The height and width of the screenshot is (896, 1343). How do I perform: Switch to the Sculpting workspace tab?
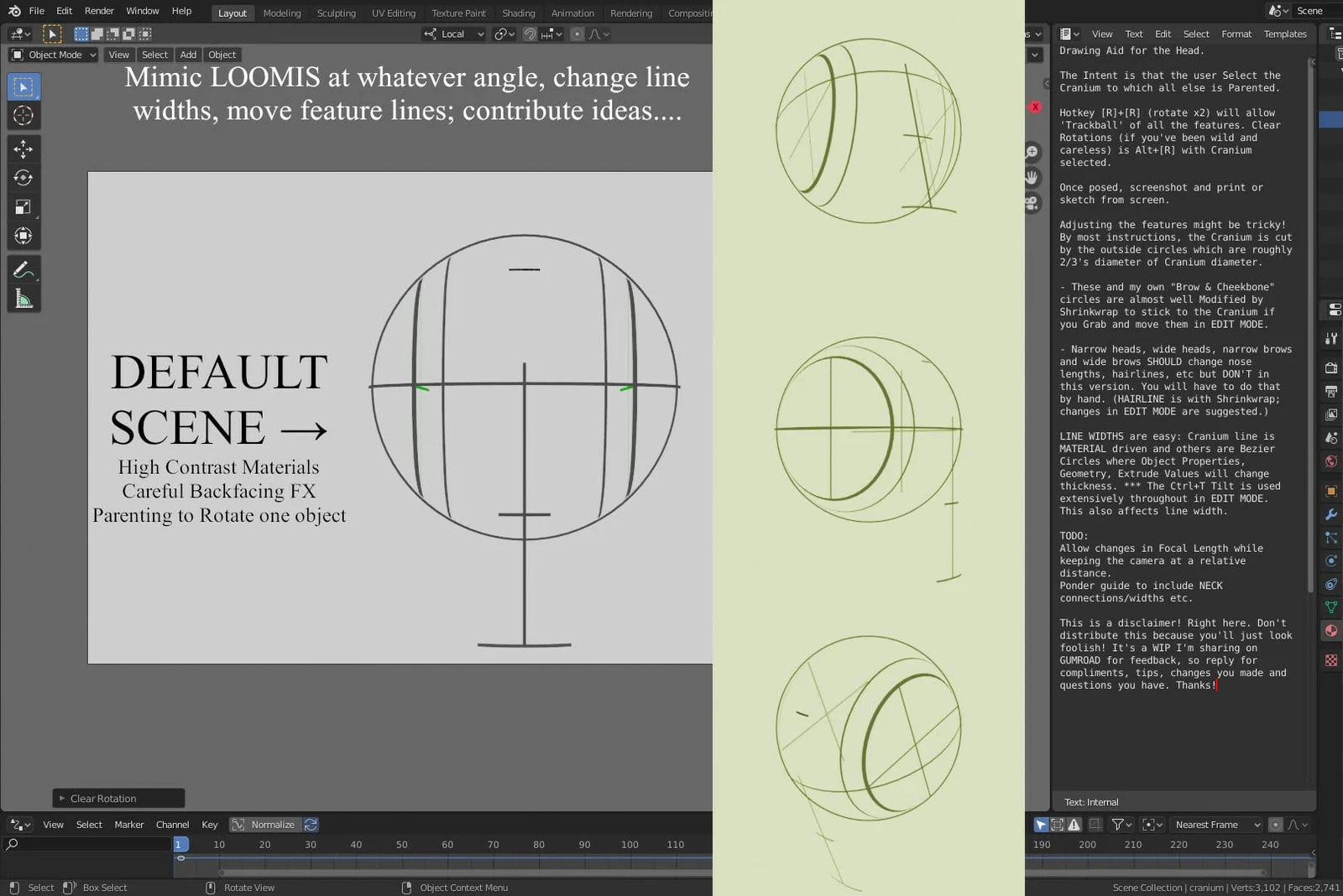tap(336, 13)
